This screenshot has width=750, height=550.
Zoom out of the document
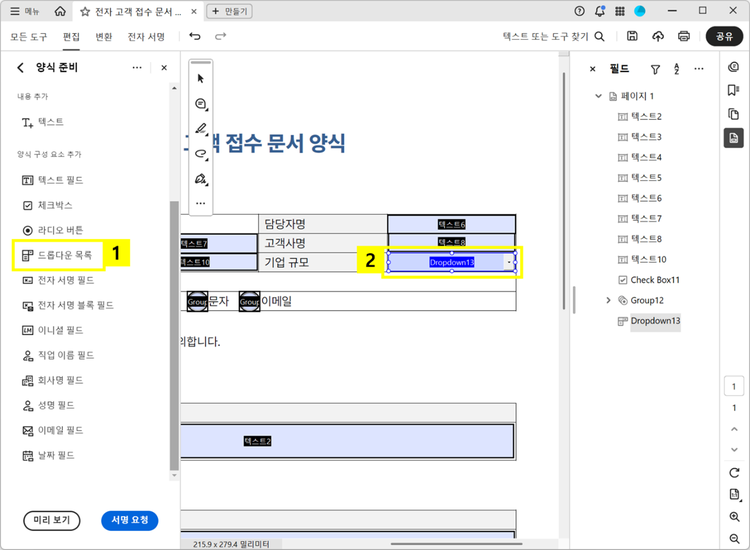[x=734, y=539]
